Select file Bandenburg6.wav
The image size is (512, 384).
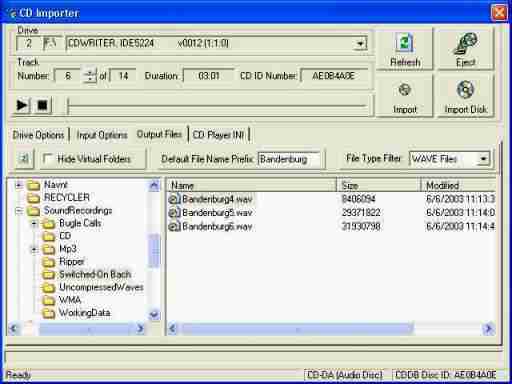pos(217,227)
